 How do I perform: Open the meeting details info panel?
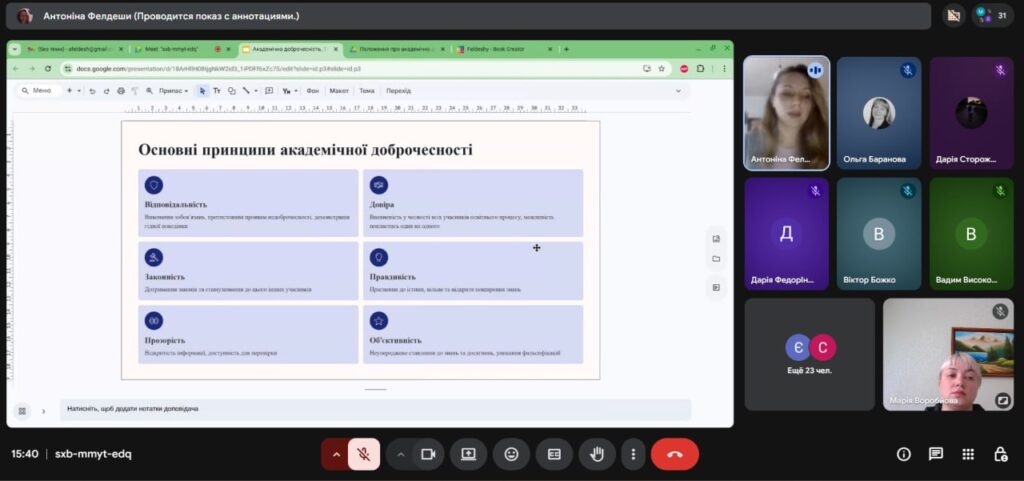(904, 454)
